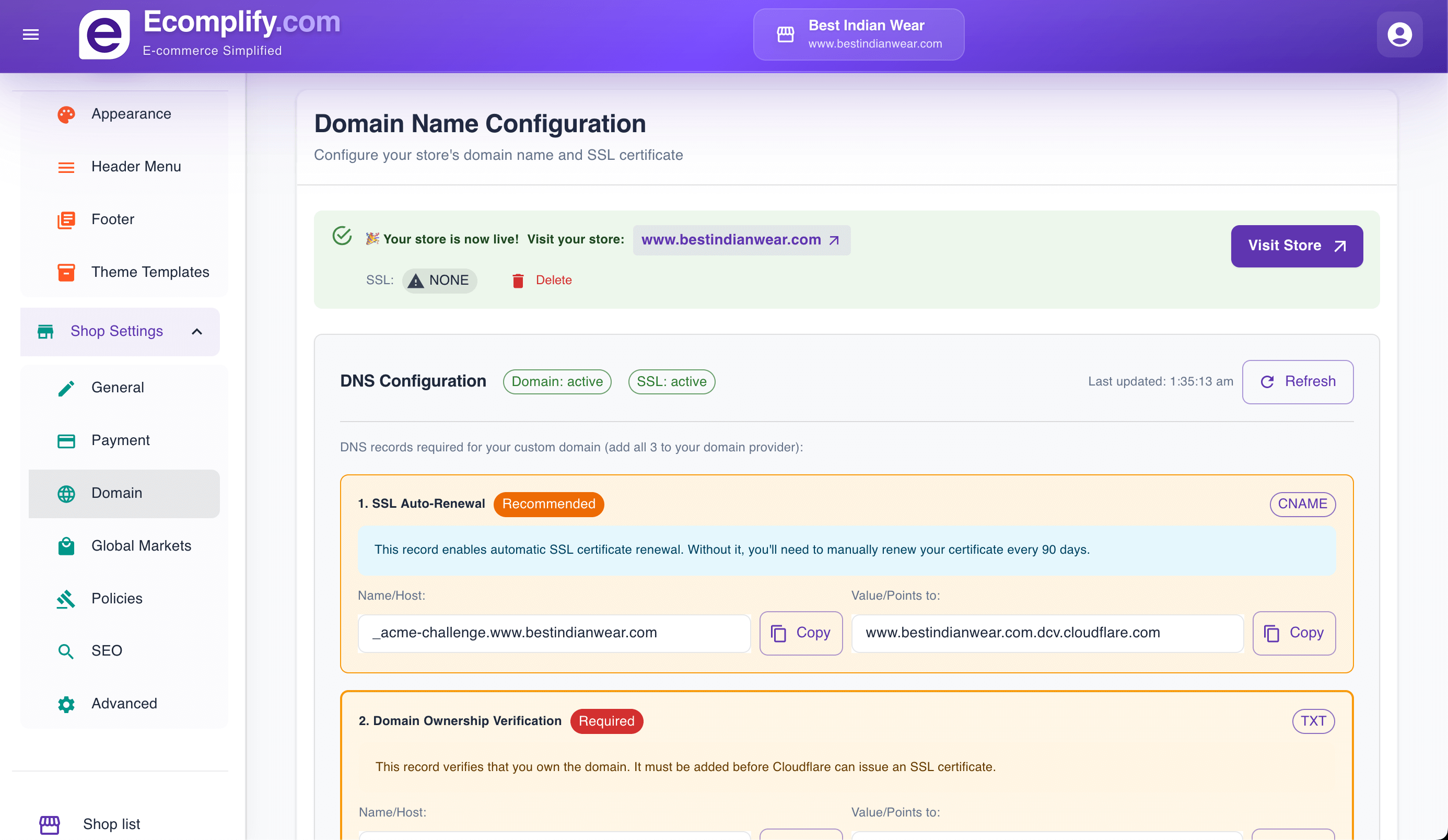Image resolution: width=1448 pixels, height=840 pixels.
Task: Click the Visit Store button
Action: tap(1297, 246)
